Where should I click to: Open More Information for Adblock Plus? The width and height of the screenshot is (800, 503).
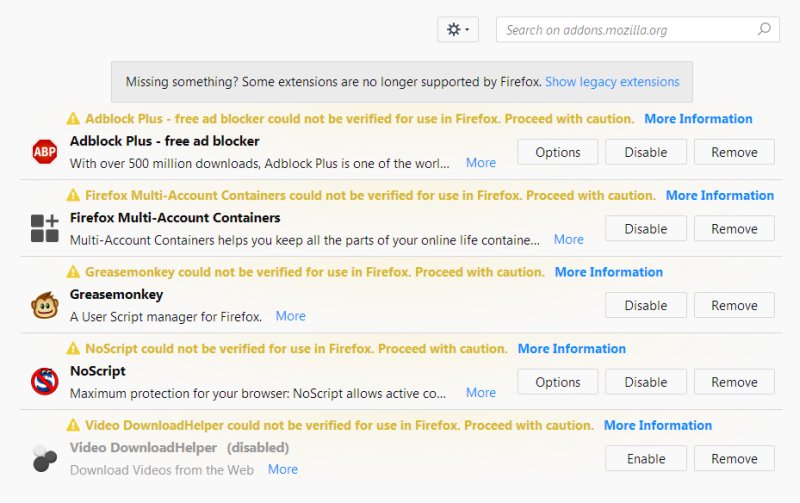(x=698, y=119)
